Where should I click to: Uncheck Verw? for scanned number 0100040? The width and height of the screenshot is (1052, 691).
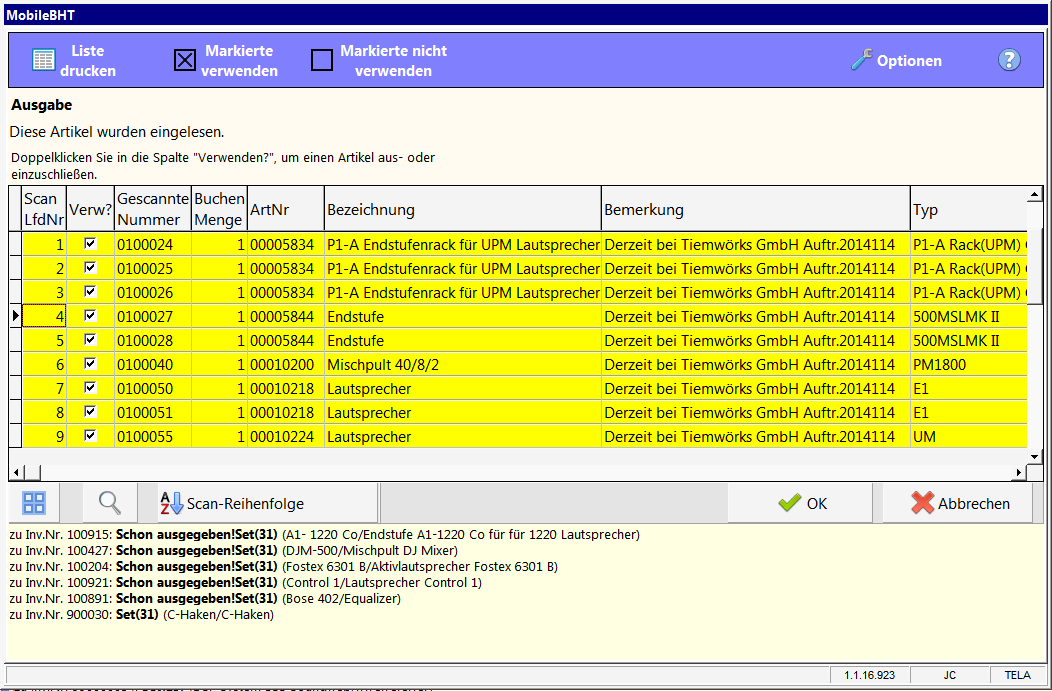click(90, 364)
